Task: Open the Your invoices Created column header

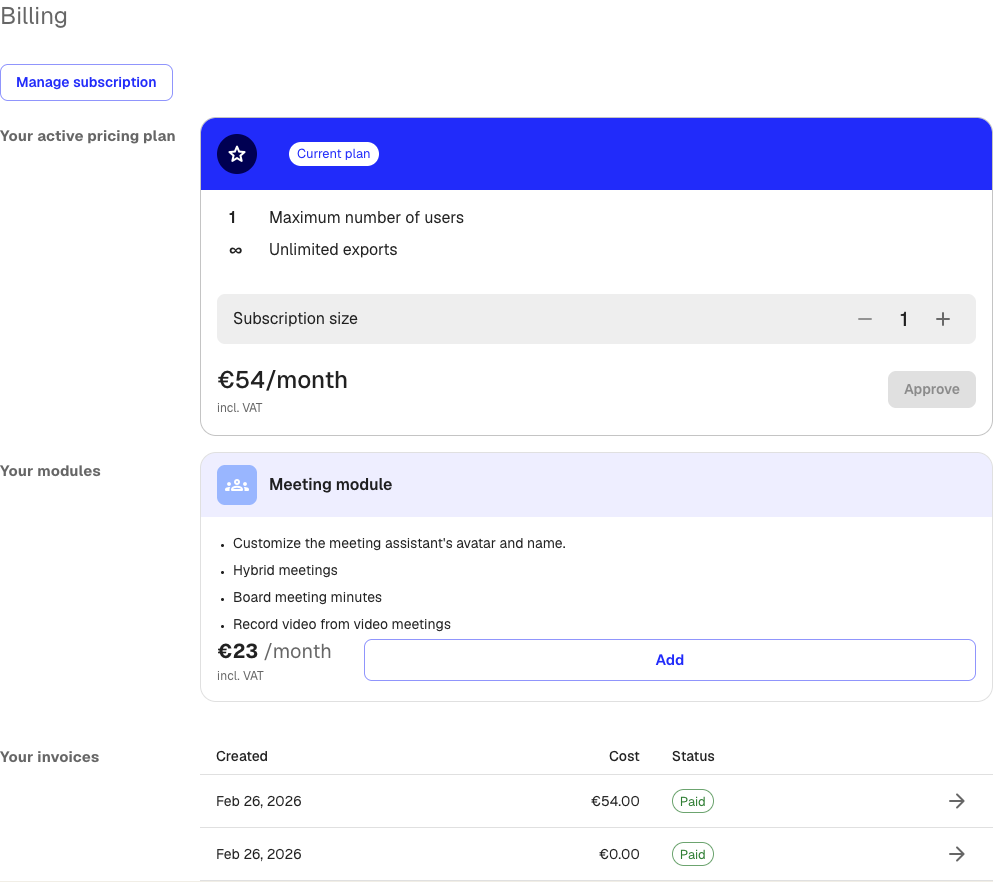Action: coord(242,756)
